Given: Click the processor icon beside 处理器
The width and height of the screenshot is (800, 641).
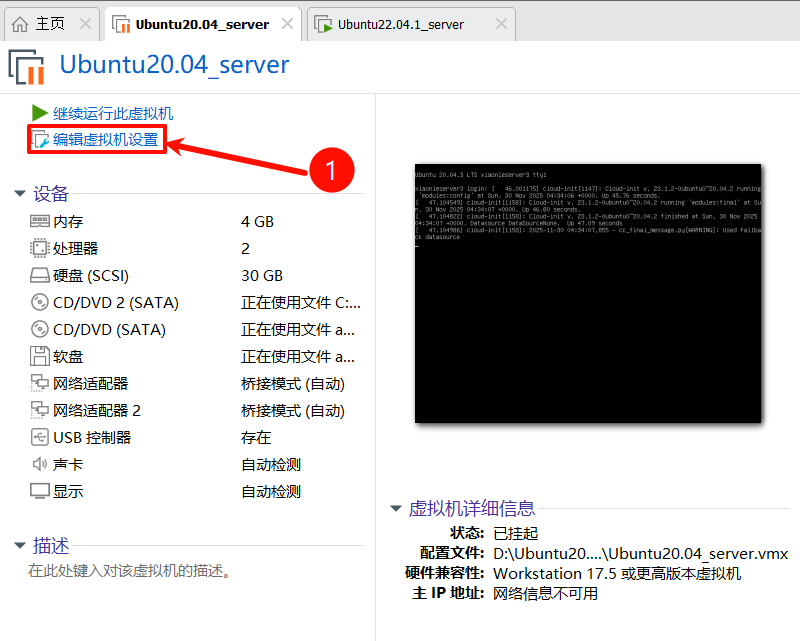Looking at the screenshot, I should tap(39, 248).
